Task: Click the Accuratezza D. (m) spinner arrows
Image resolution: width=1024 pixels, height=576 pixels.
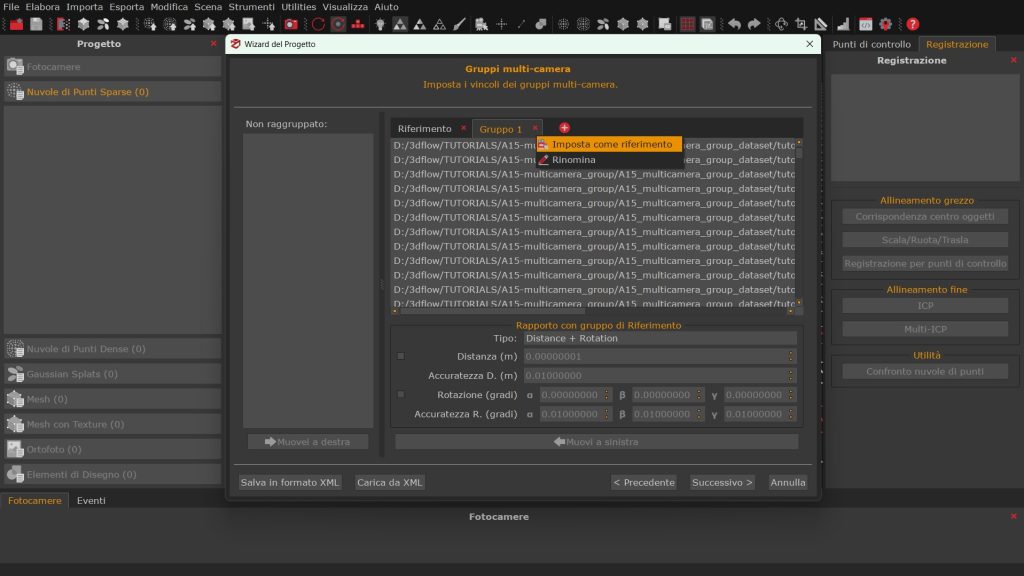Action: click(791, 376)
